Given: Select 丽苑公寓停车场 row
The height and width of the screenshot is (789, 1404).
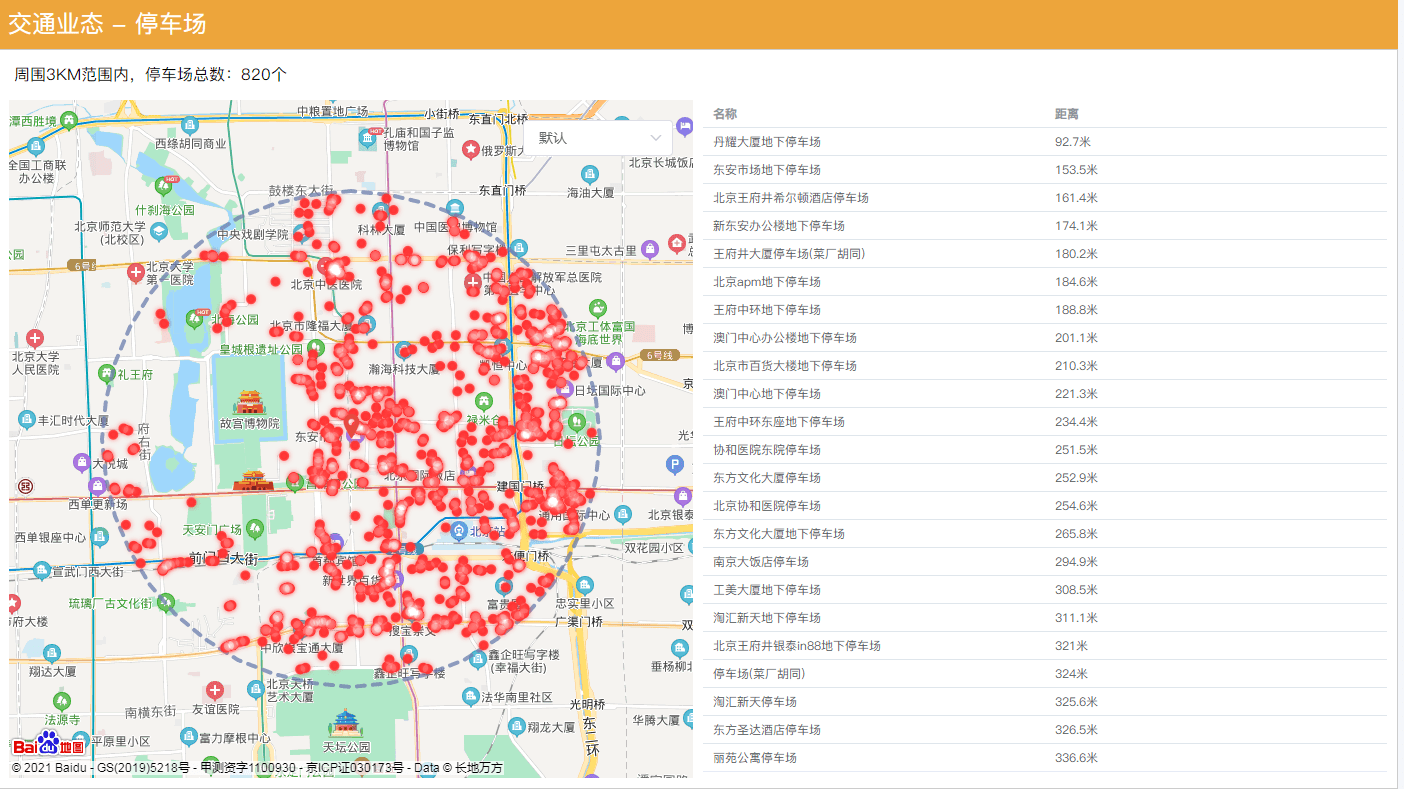Looking at the screenshot, I should pyautogui.click(x=1044, y=758).
